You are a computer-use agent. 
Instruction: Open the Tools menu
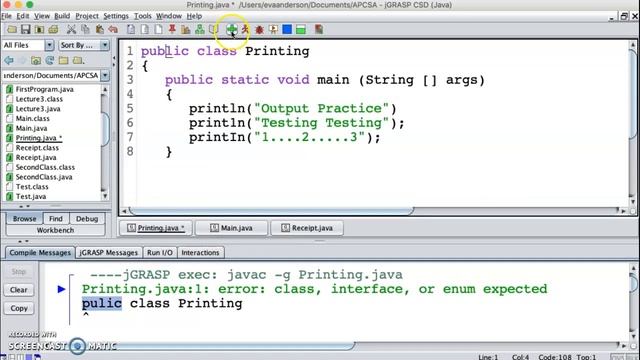click(x=143, y=16)
